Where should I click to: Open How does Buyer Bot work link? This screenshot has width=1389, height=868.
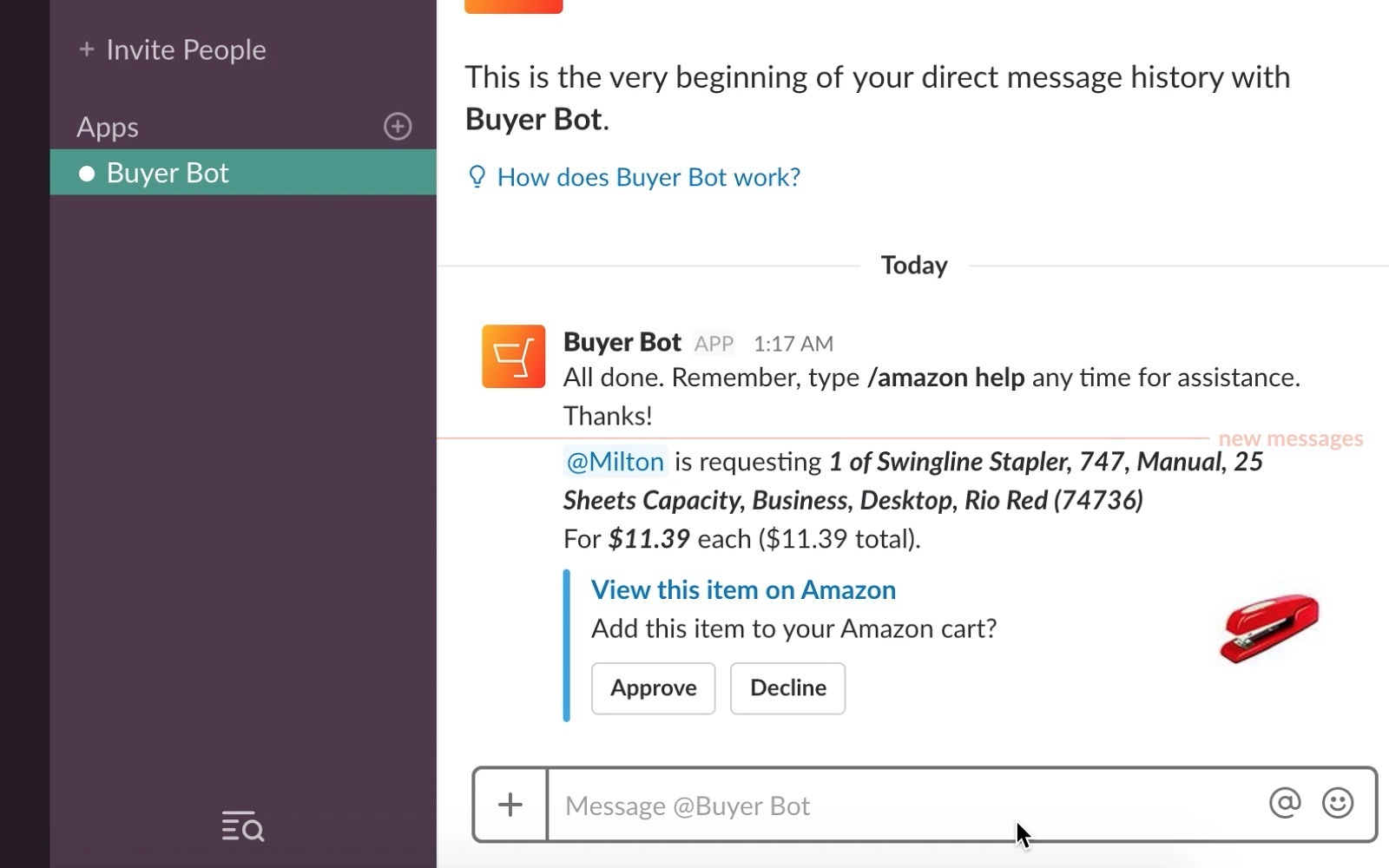tap(648, 177)
